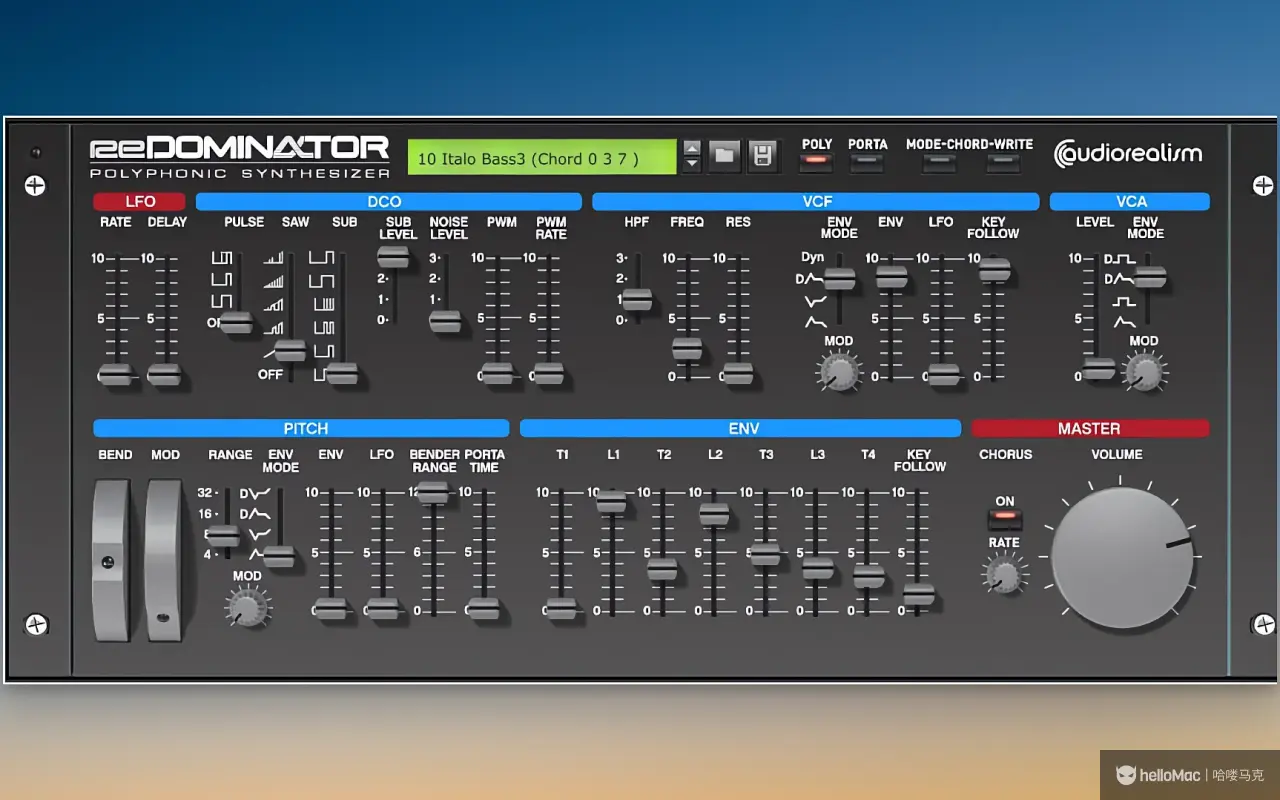Click the VCF RES slider handle
1280x800 pixels.
point(738,373)
